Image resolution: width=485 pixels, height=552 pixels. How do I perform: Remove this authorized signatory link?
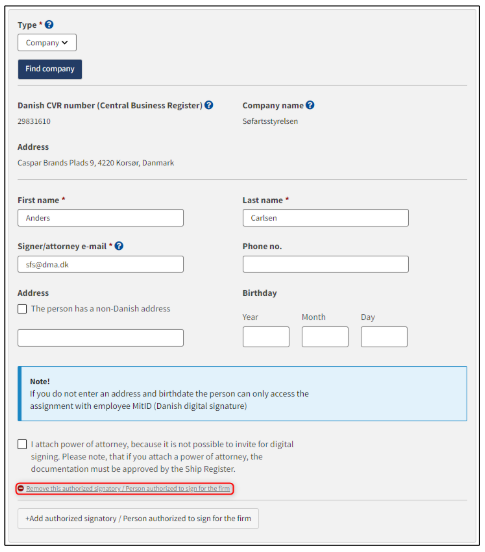(x=128, y=489)
